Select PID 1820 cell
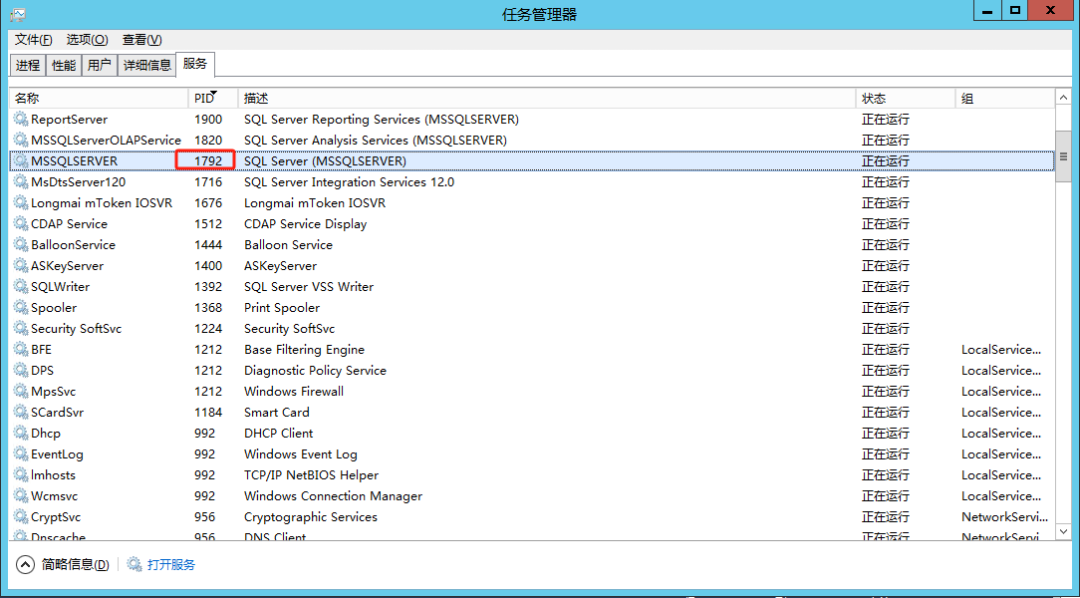Screen dimensions: 1080x598 [x=208, y=140]
